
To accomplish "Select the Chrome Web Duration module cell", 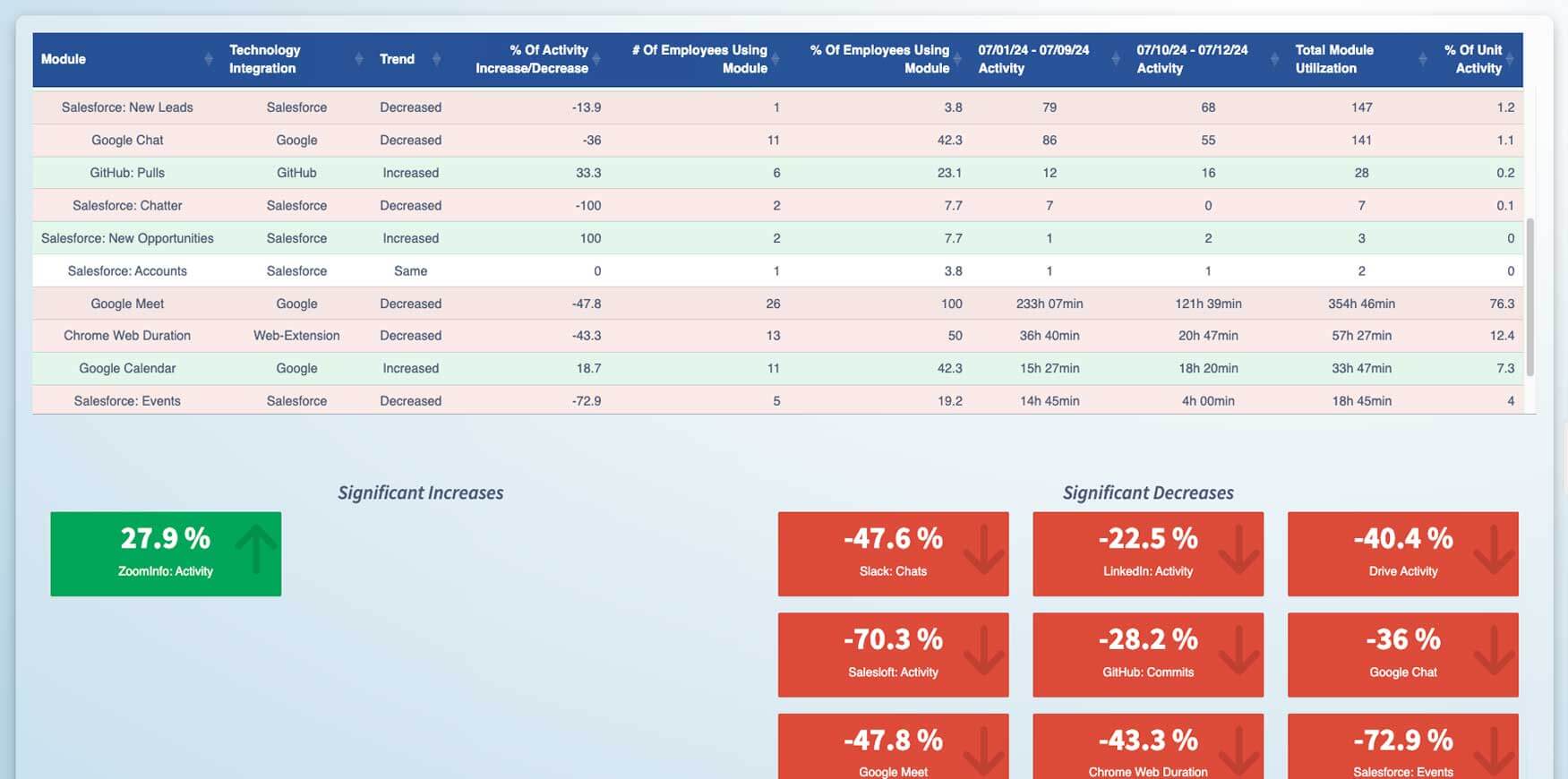I will (x=127, y=336).
